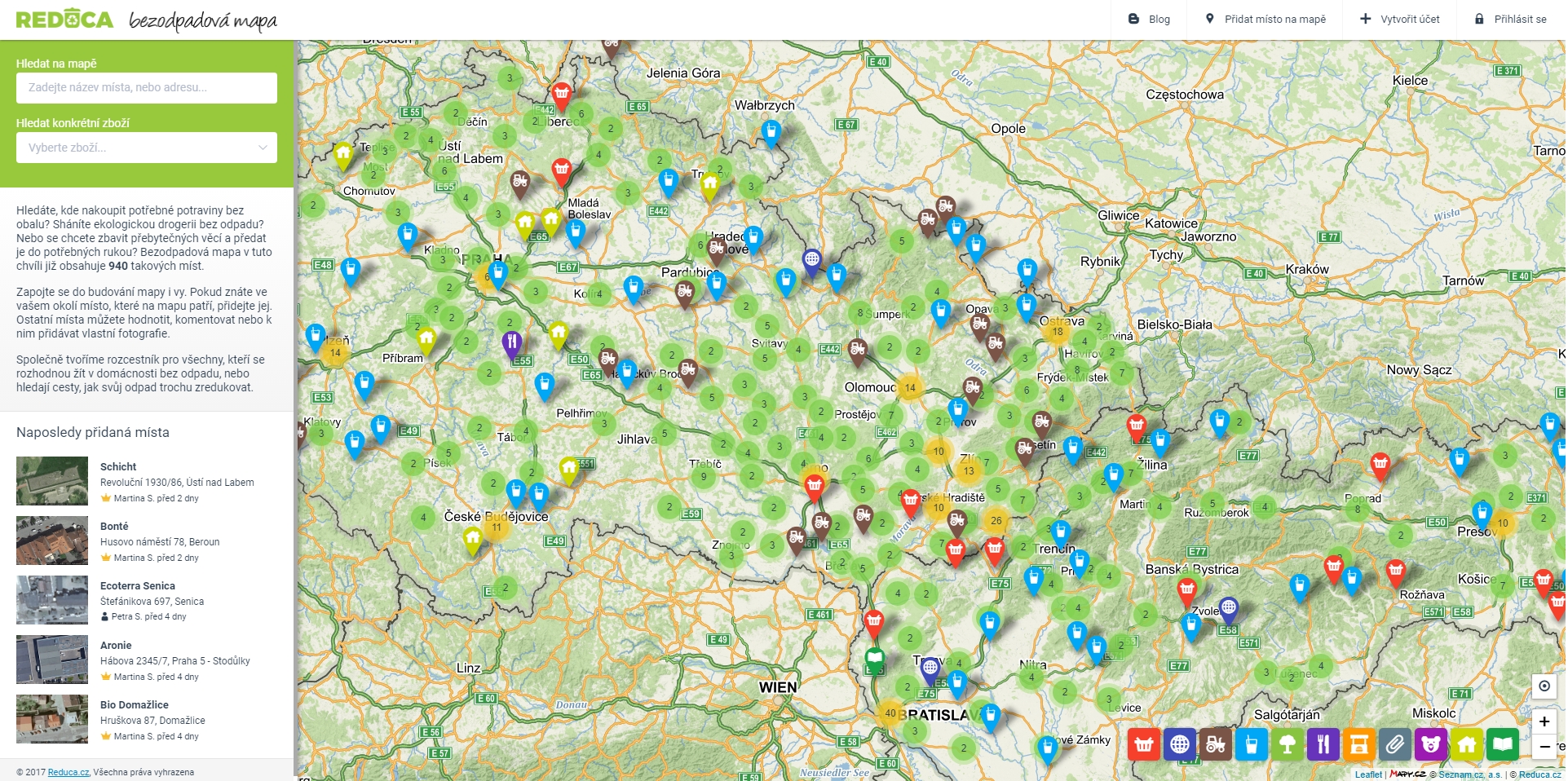Click the red basket marker near Liberec
This screenshot has width=1568, height=781.
pyautogui.click(x=561, y=95)
